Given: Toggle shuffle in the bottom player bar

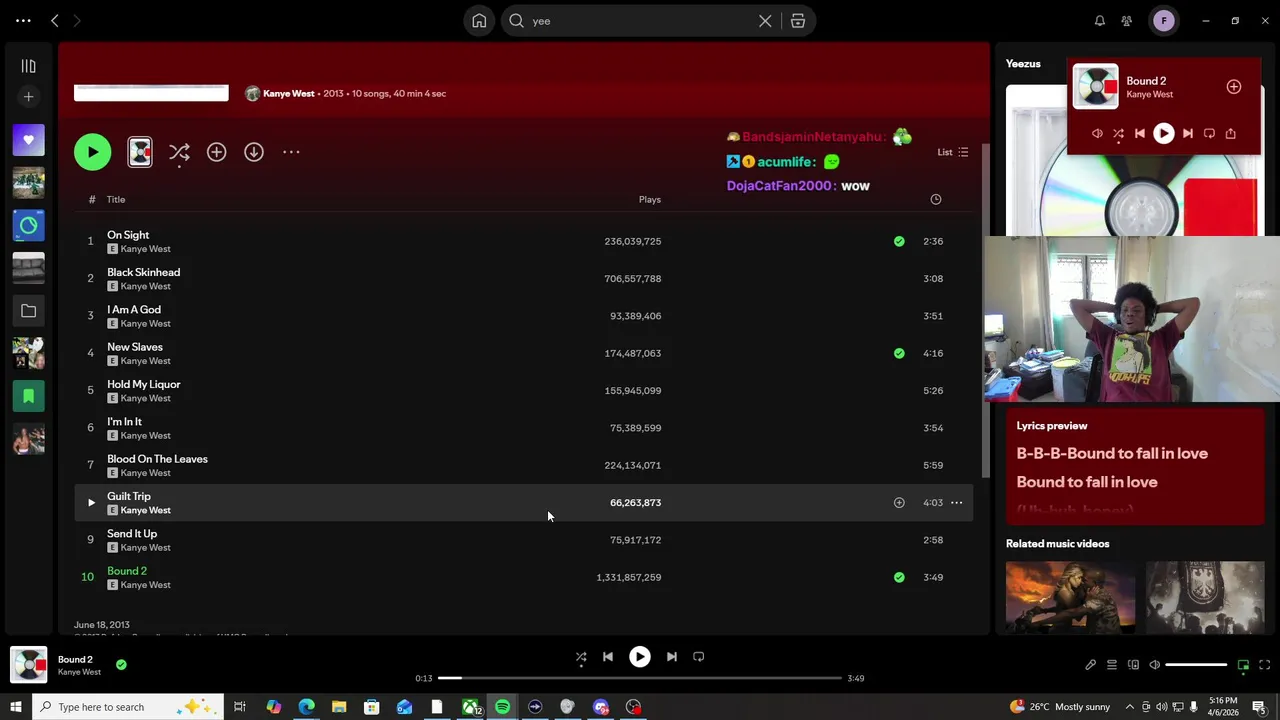Looking at the screenshot, I should (581, 657).
